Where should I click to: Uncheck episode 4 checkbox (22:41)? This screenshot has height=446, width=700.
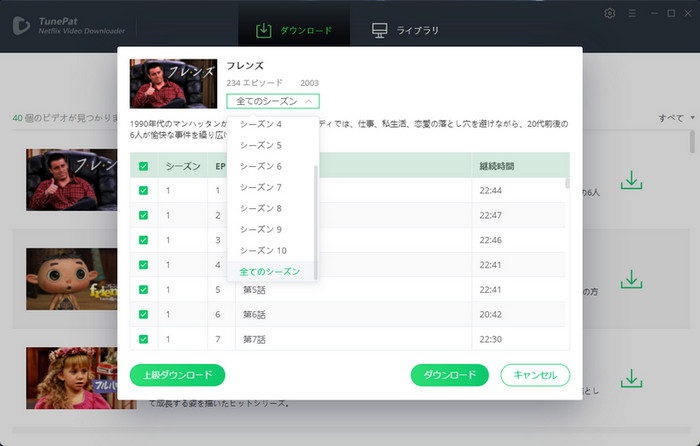tap(143, 265)
